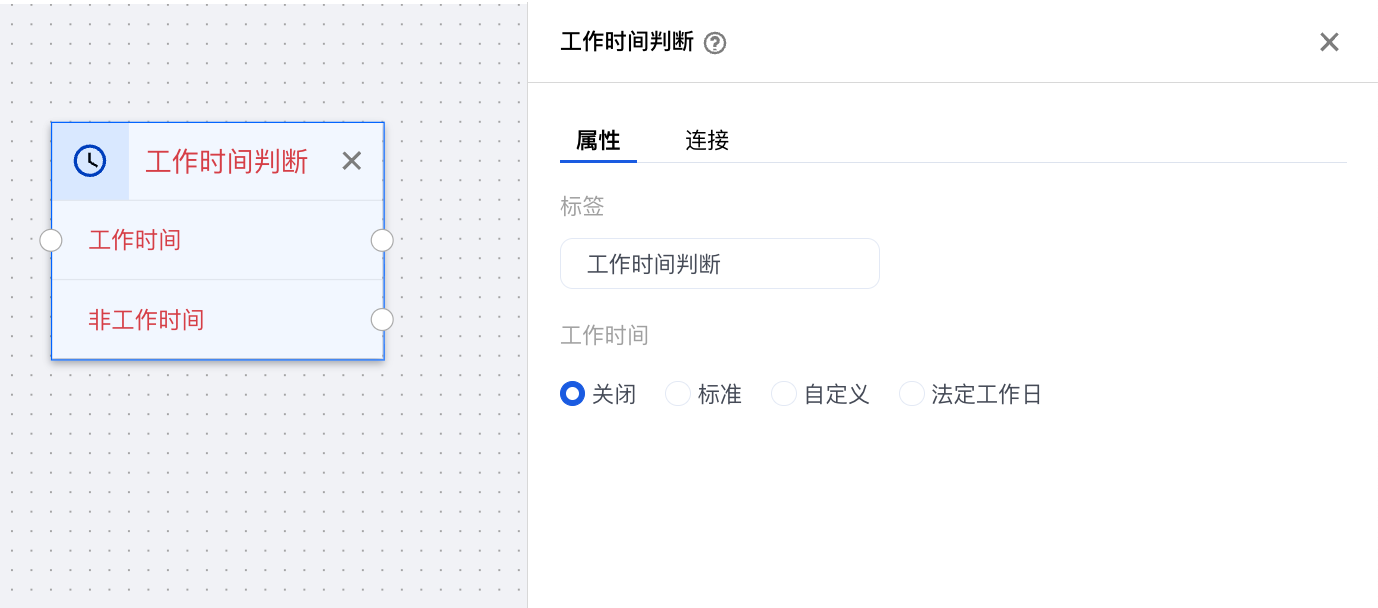Remove the 工作时间判断 node with its X
Screen dimensions: 1378x608
[x=352, y=161]
